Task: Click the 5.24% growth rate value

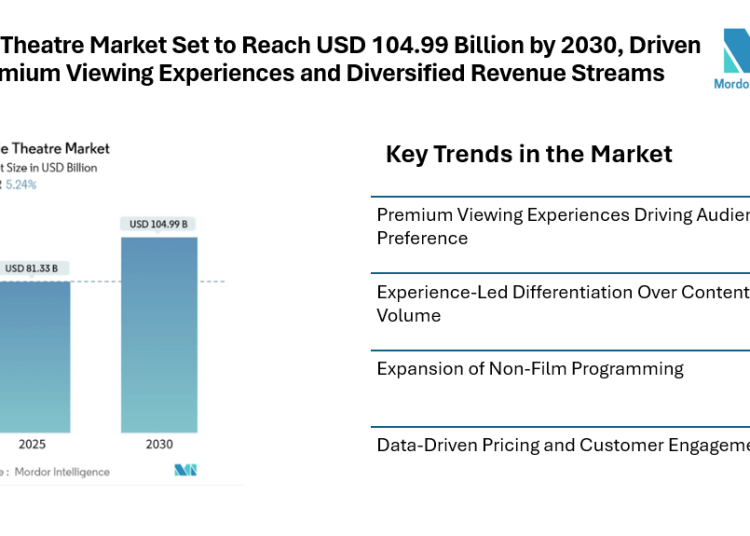Action: click(x=22, y=184)
